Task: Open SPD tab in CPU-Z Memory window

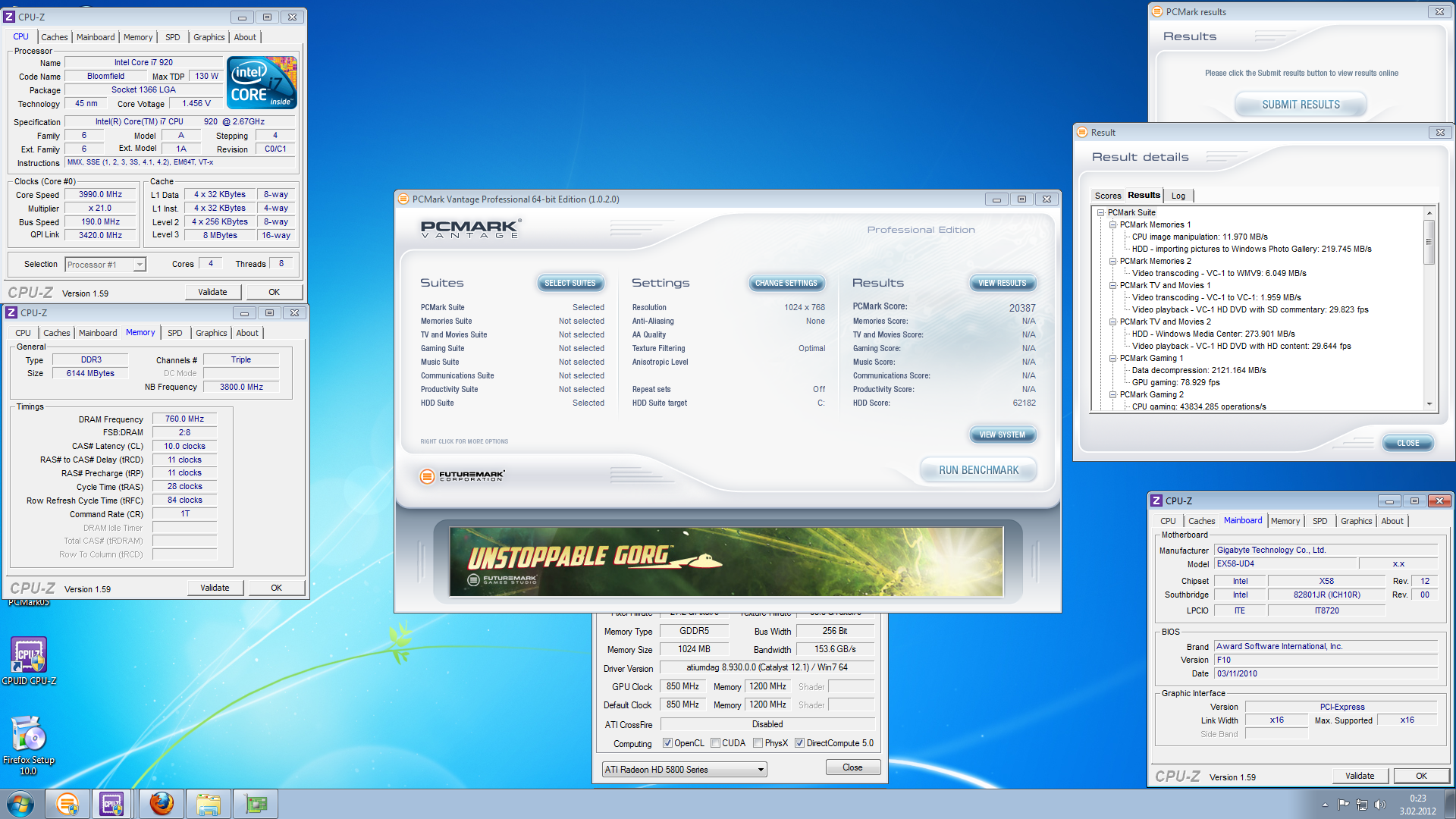Action: 175,333
